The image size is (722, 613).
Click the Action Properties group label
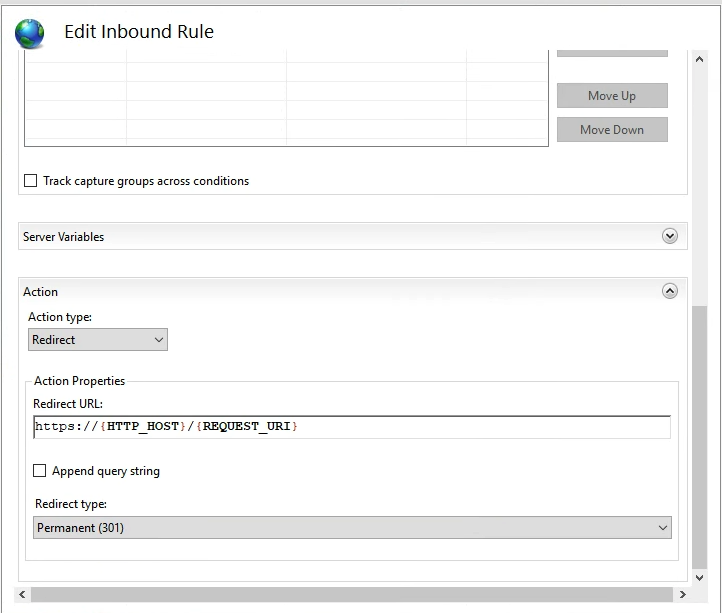point(79,381)
